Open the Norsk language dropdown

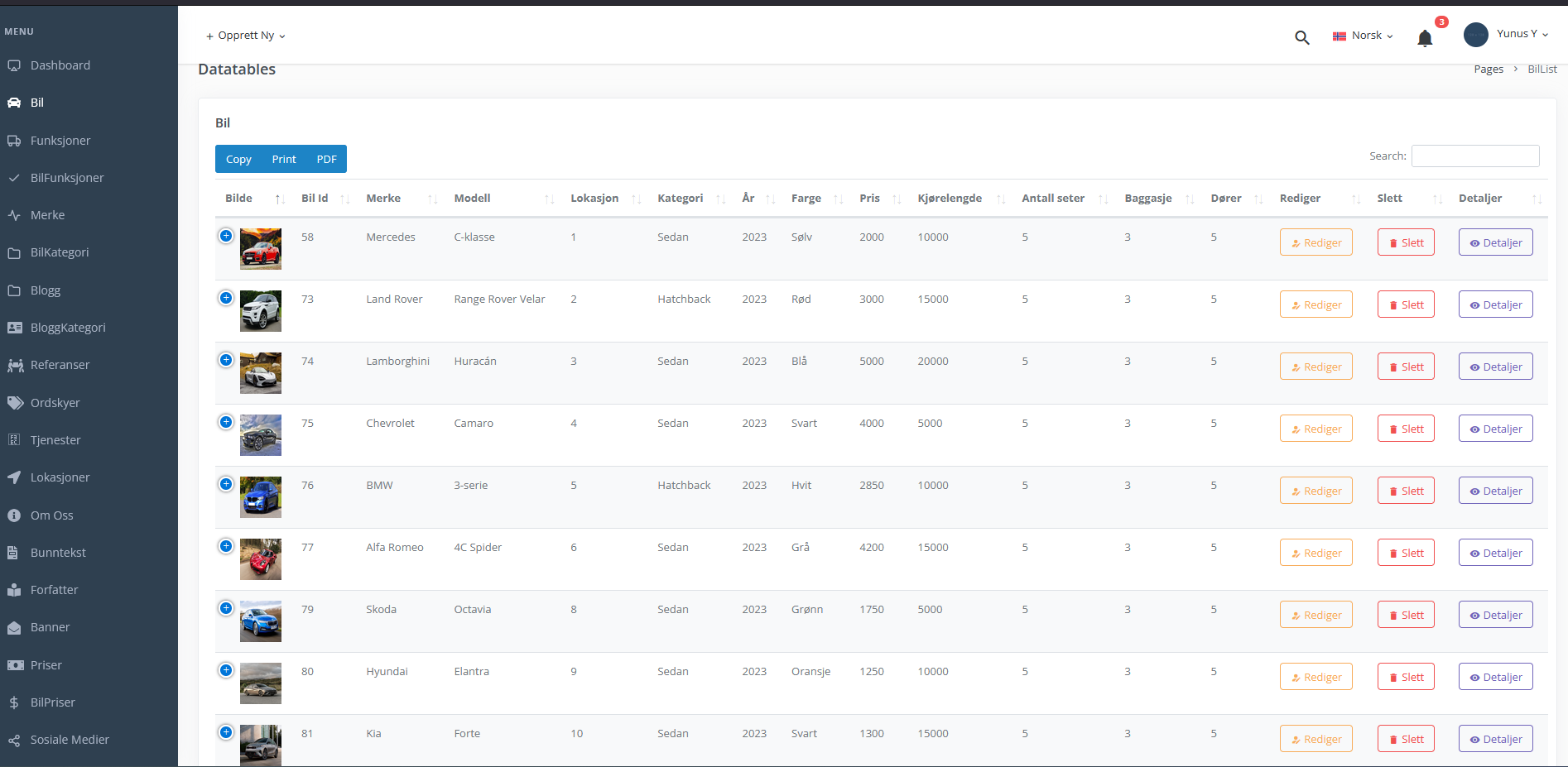1364,36
